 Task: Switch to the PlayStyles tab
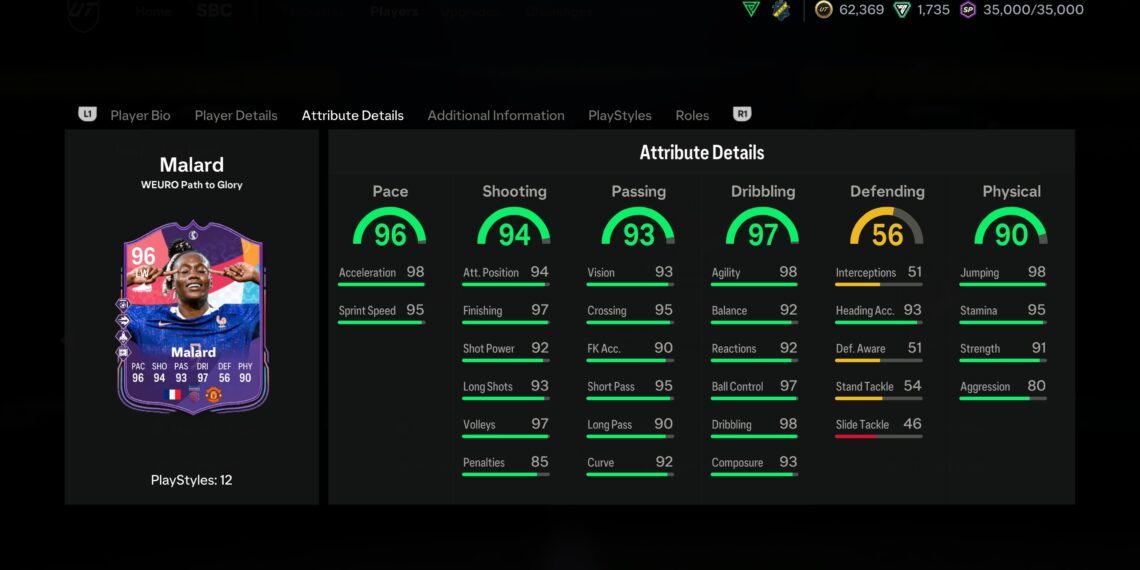[x=620, y=115]
